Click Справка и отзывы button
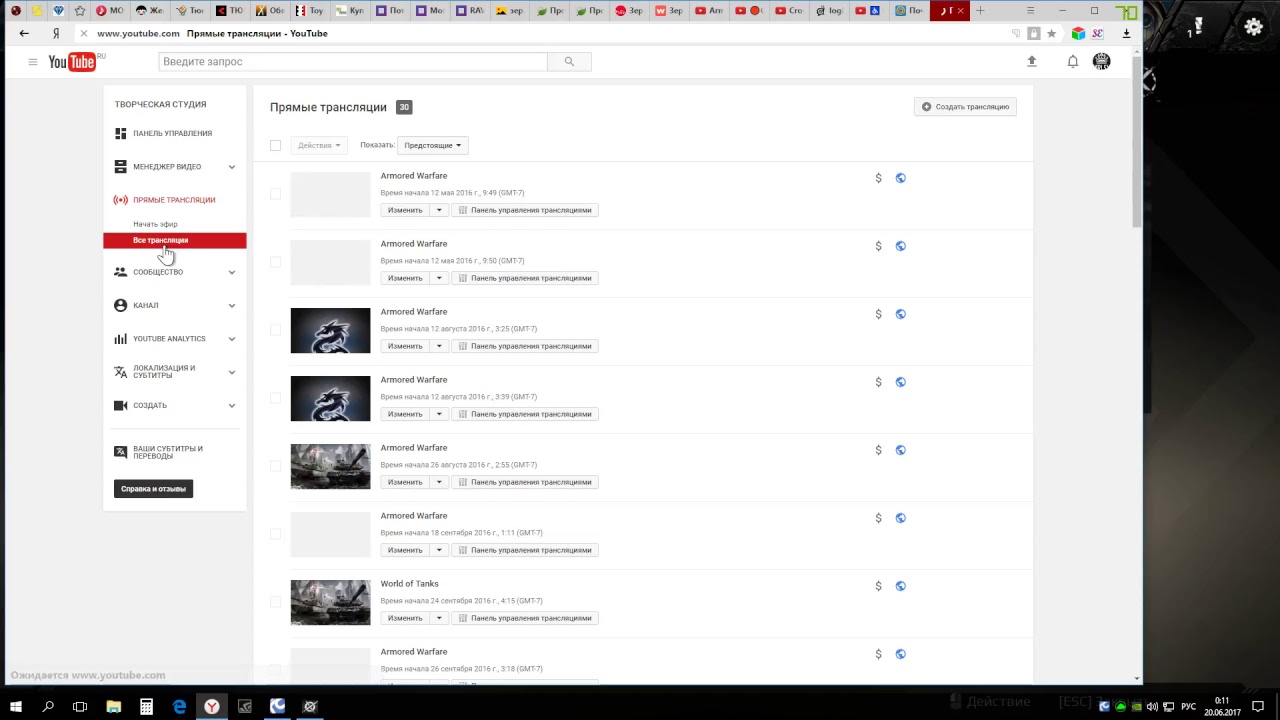The width and height of the screenshot is (1280, 720). coord(153,489)
